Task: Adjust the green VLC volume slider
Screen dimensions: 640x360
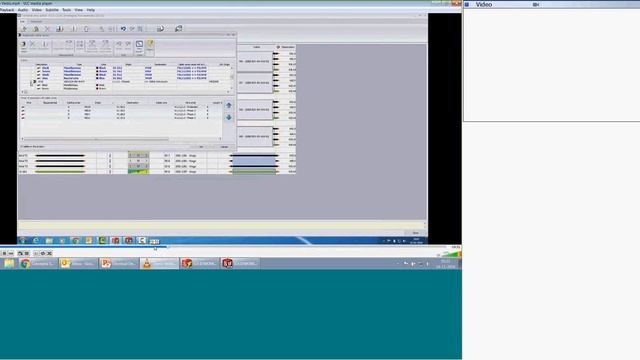Action: coord(451,254)
